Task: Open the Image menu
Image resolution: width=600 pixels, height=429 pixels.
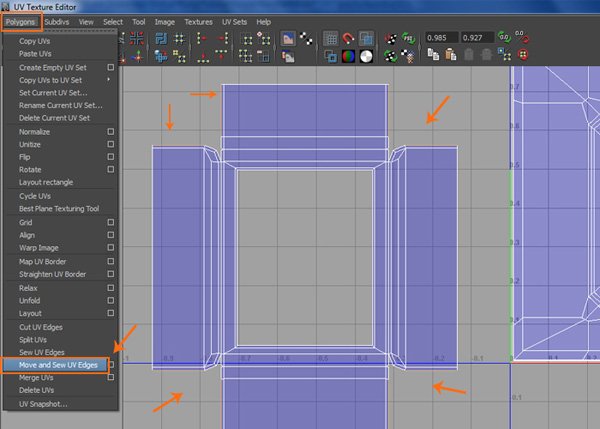Action: (x=165, y=22)
